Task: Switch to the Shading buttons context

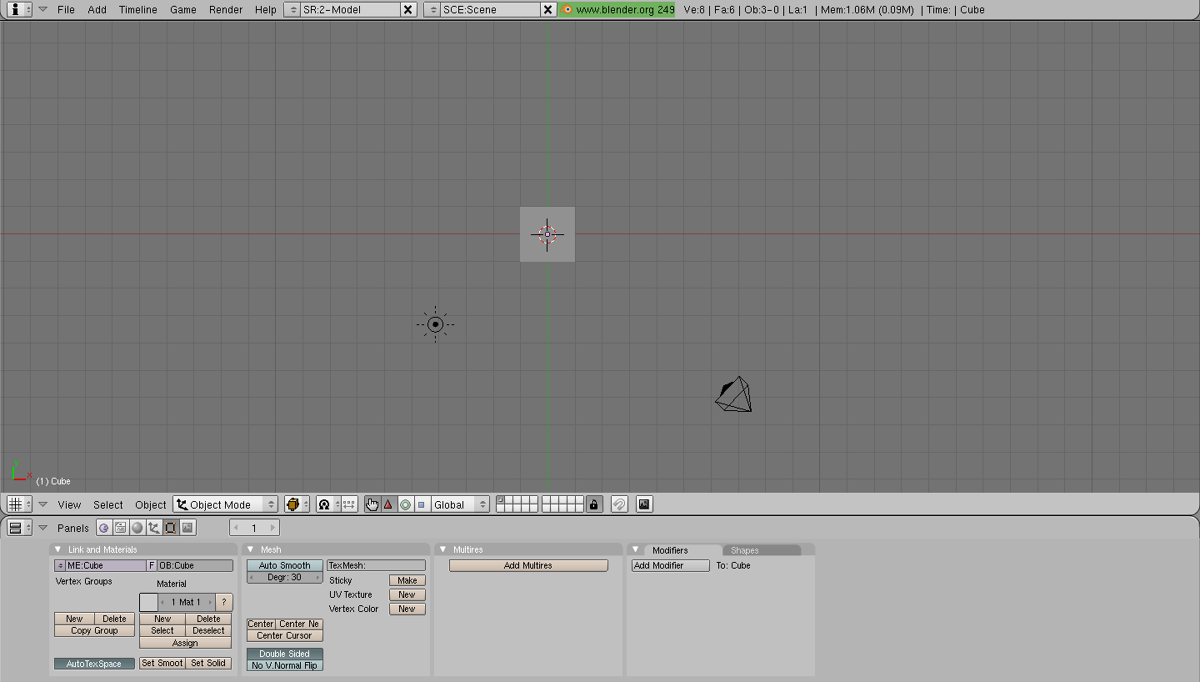Action: click(138, 527)
